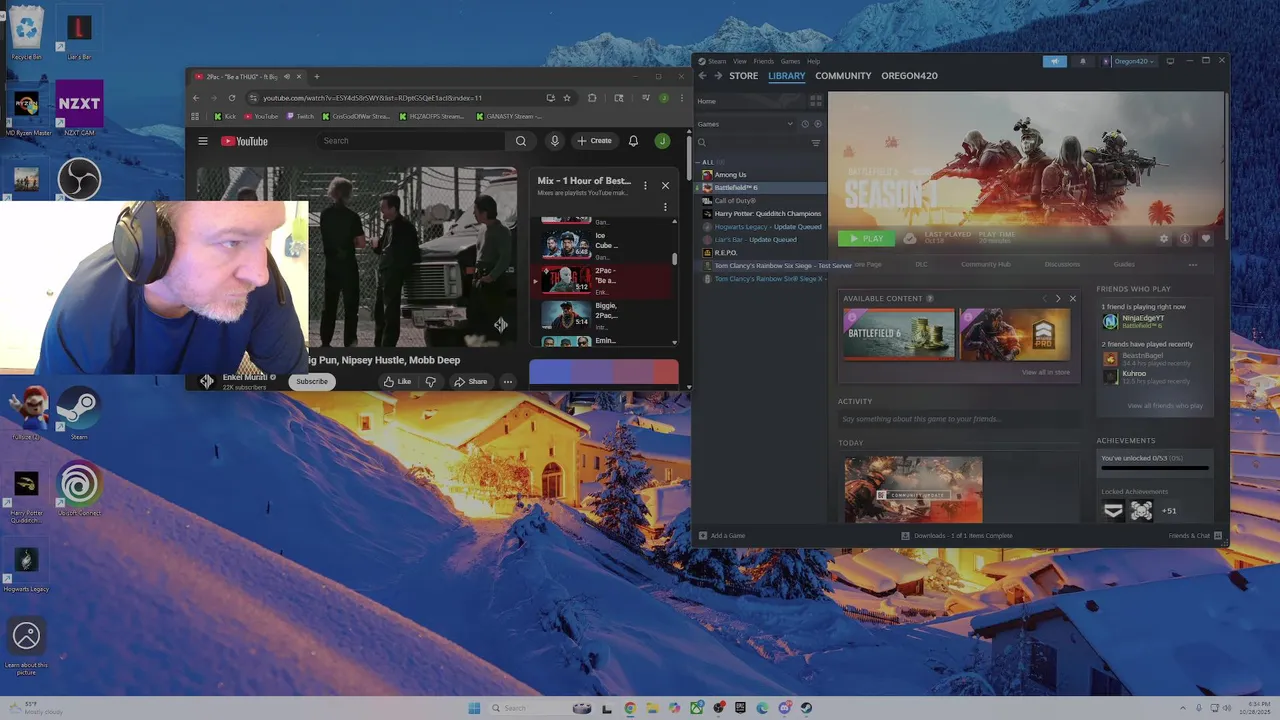Open YouTube notifications bell

tap(633, 141)
